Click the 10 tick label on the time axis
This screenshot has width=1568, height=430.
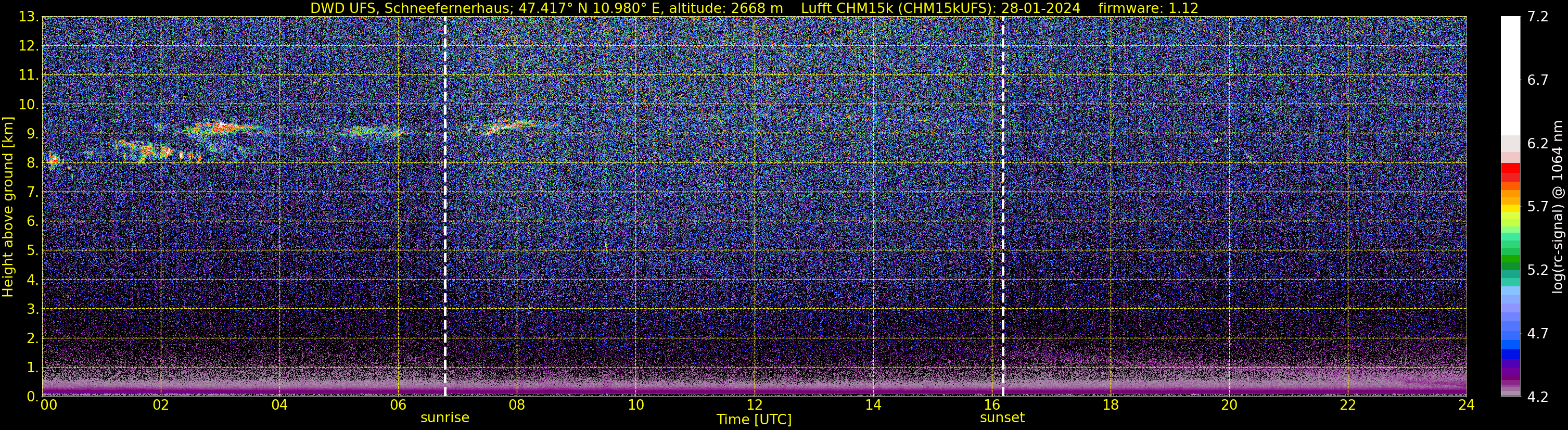click(635, 406)
